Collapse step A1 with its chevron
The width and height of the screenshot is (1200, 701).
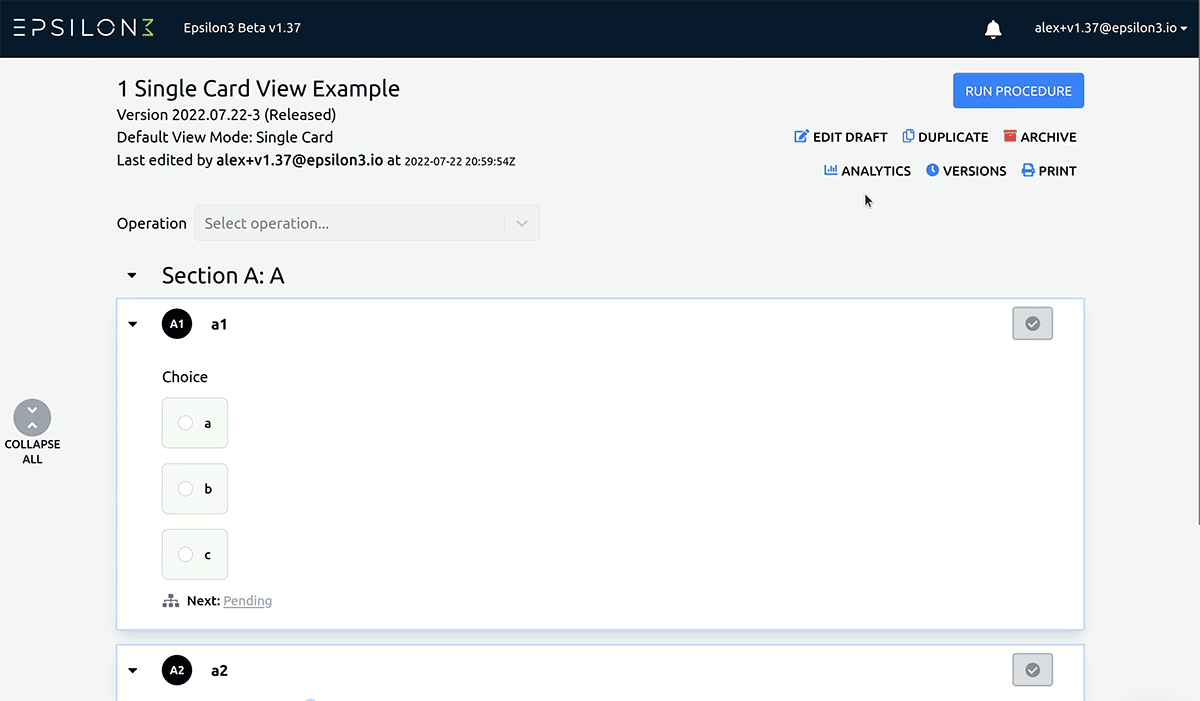point(132,323)
